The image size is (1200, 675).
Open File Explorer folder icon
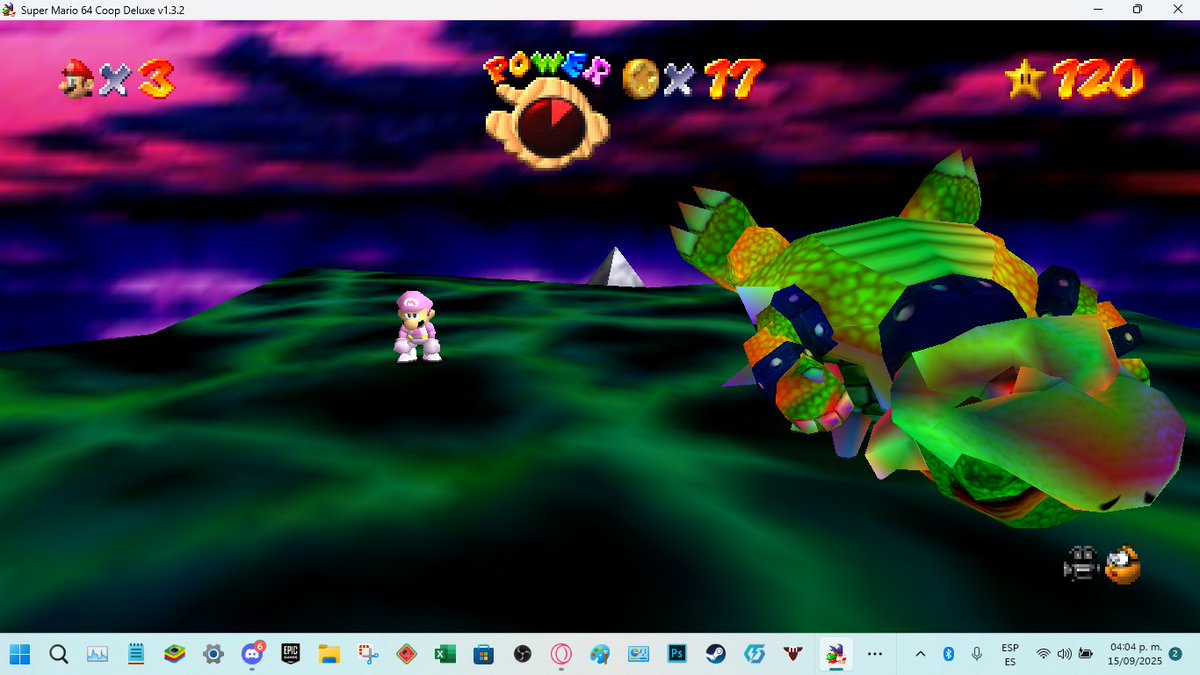[x=329, y=654]
